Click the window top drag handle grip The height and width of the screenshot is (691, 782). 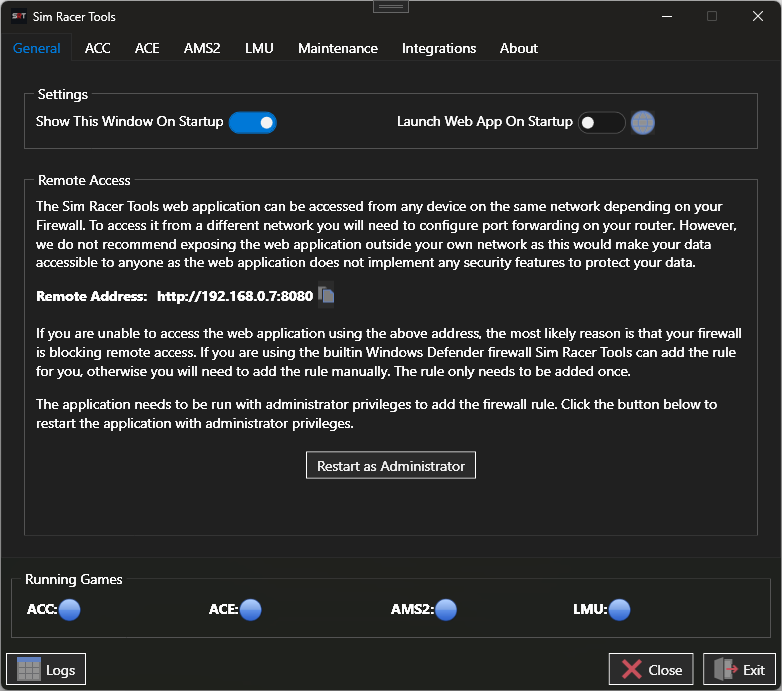click(x=391, y=6)
